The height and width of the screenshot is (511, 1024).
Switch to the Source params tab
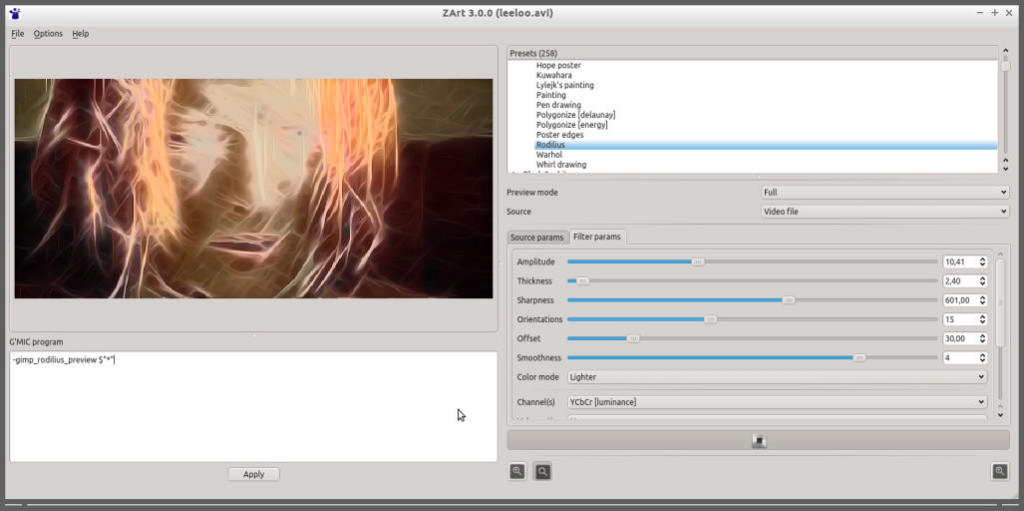[537, 237]
